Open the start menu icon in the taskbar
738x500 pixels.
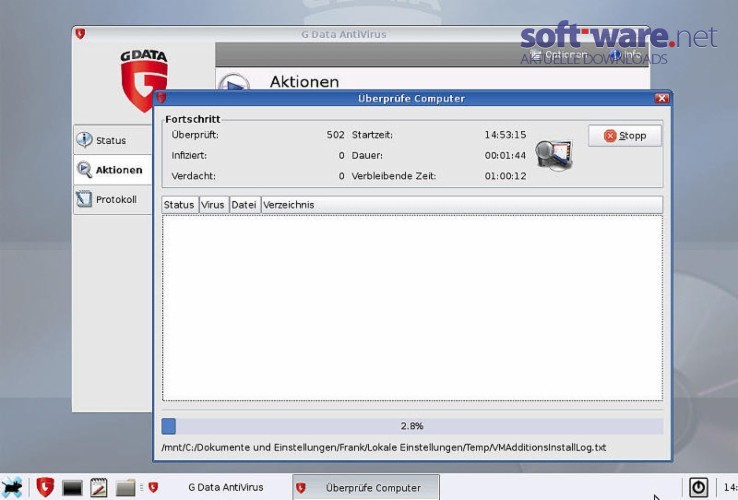coord(12,487)
